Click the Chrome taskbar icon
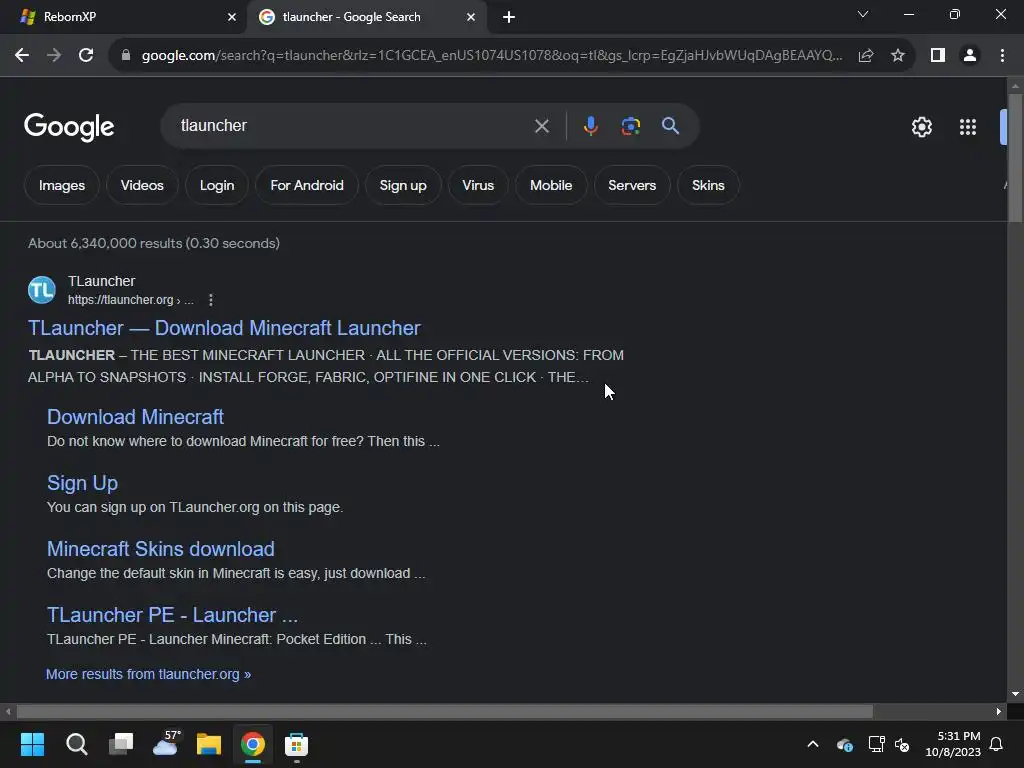 (253, 744)
